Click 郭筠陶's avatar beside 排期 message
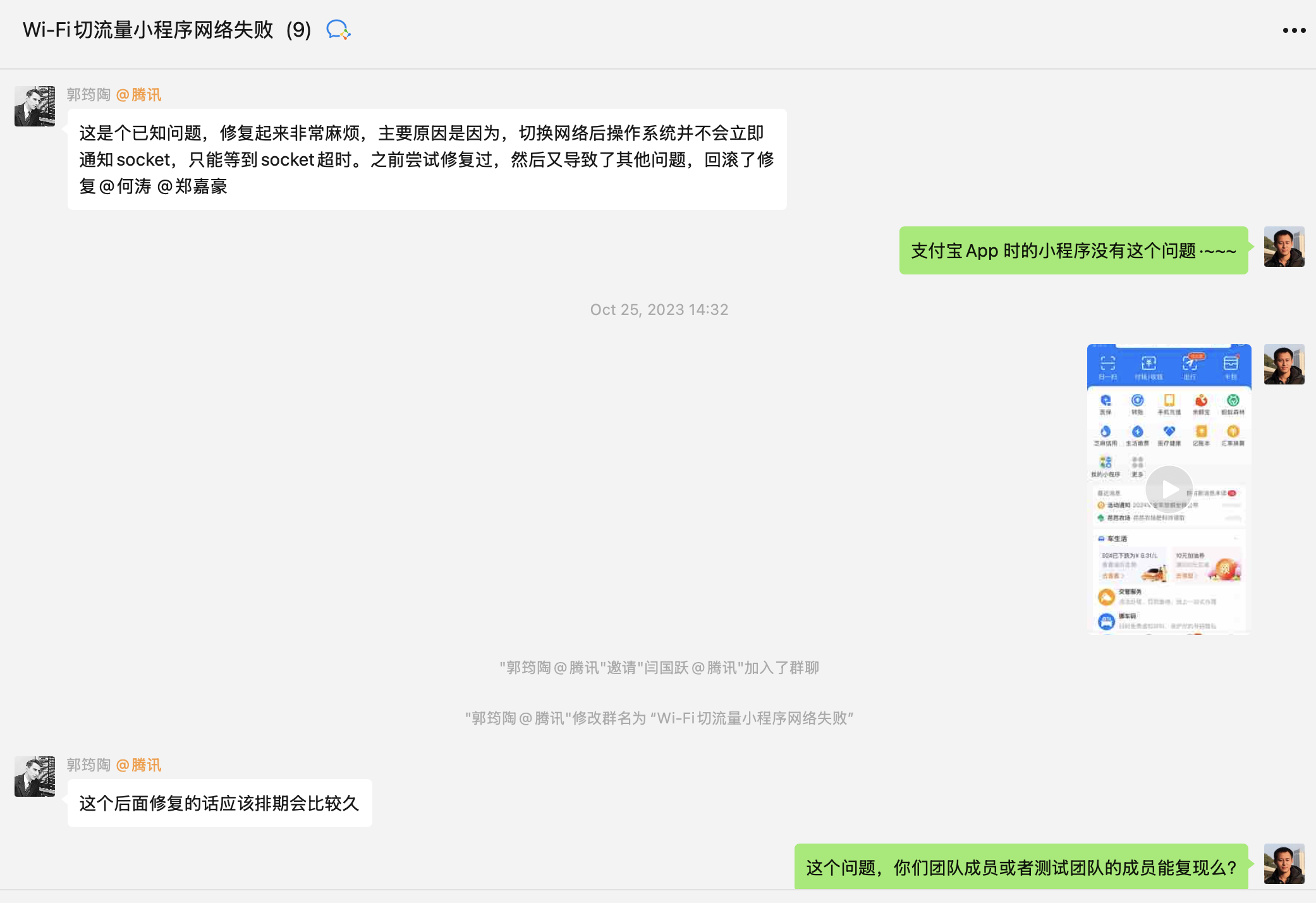Image resolution: width=1316 pixels, height=903 pixels. pyautogui.click(x=35, y=777)
